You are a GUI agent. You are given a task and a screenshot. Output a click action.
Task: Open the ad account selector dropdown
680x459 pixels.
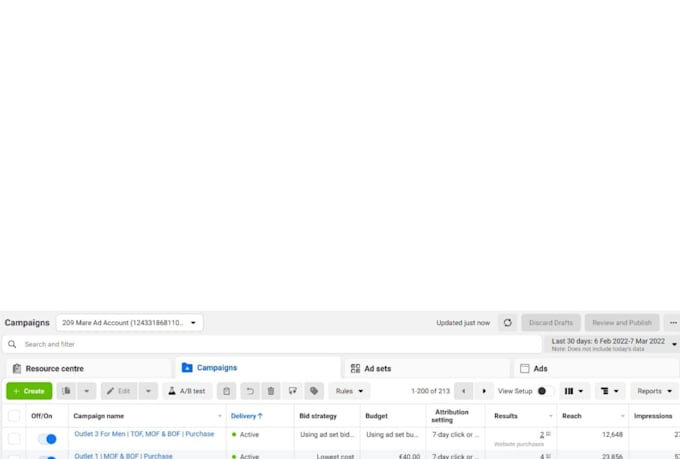coord(129,323)
